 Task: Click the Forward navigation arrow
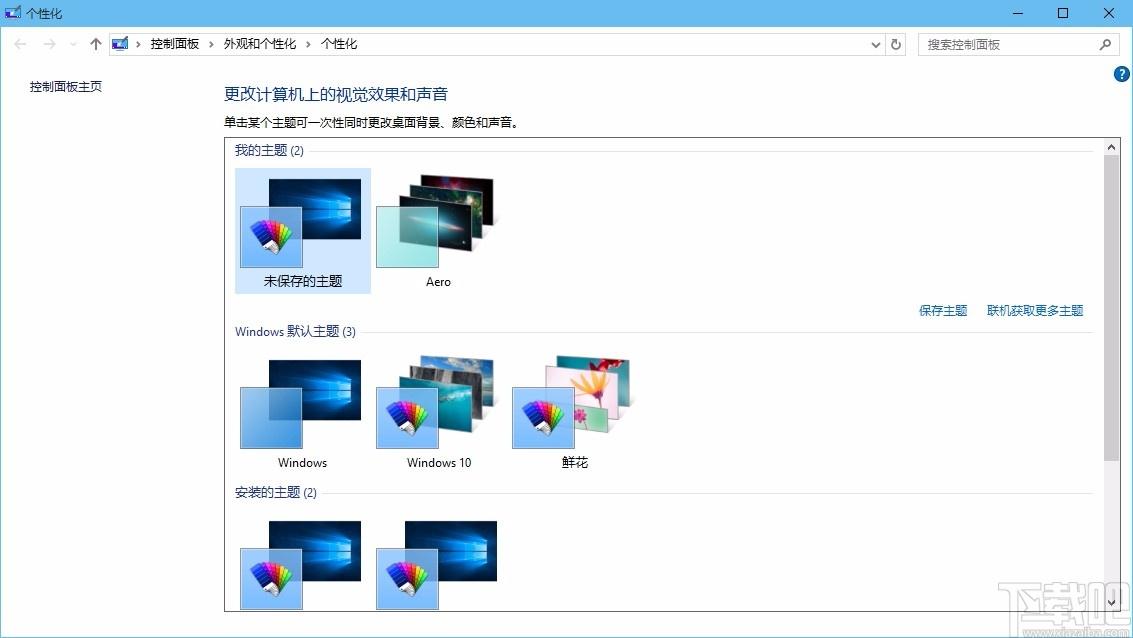[x=49, y=44]
